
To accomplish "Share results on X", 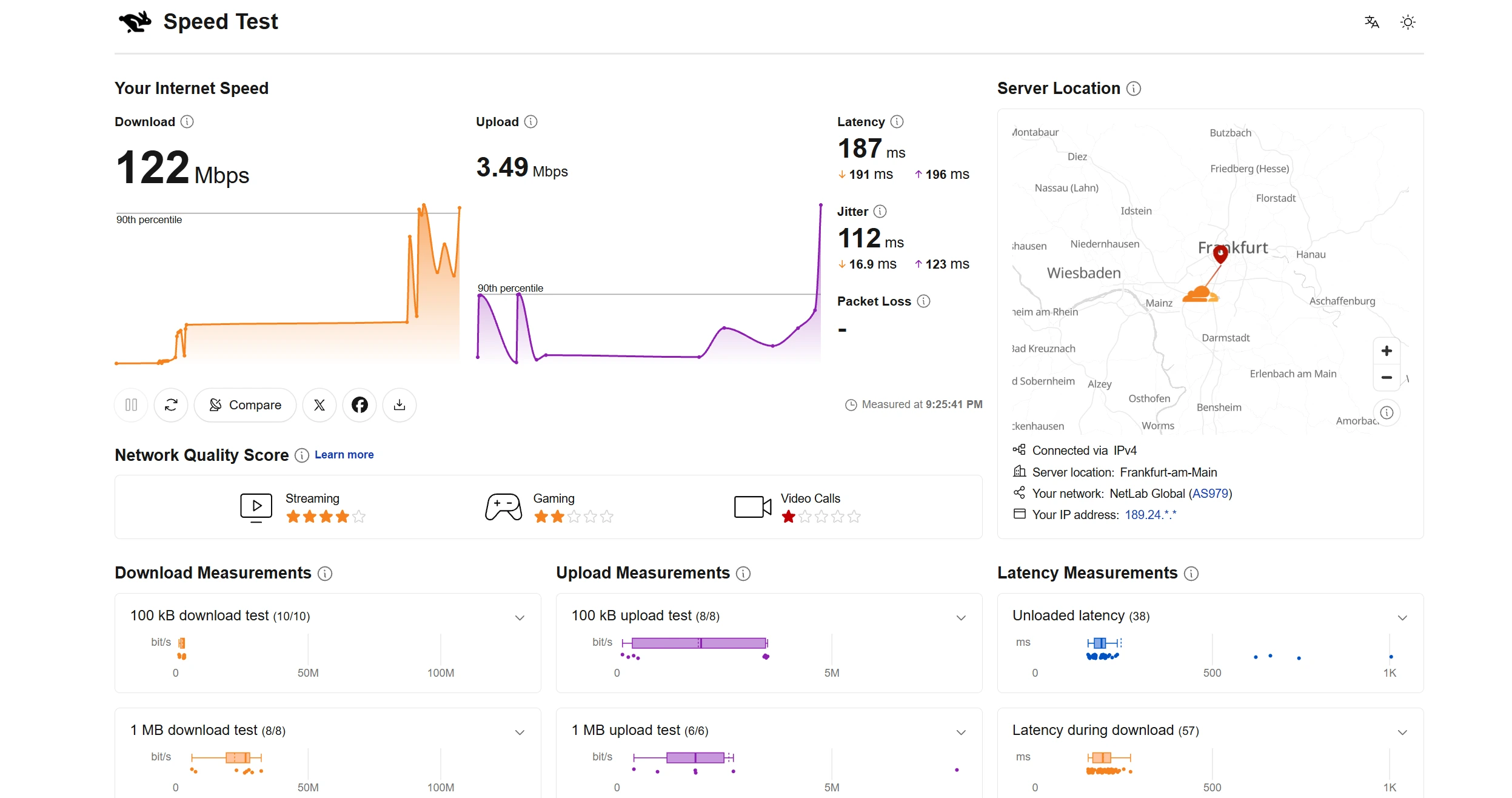I will pos(319,404).
